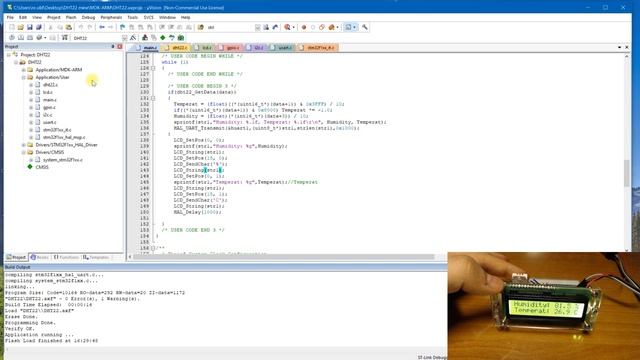Close the Project panel with red X

click(x=120, y=47)
